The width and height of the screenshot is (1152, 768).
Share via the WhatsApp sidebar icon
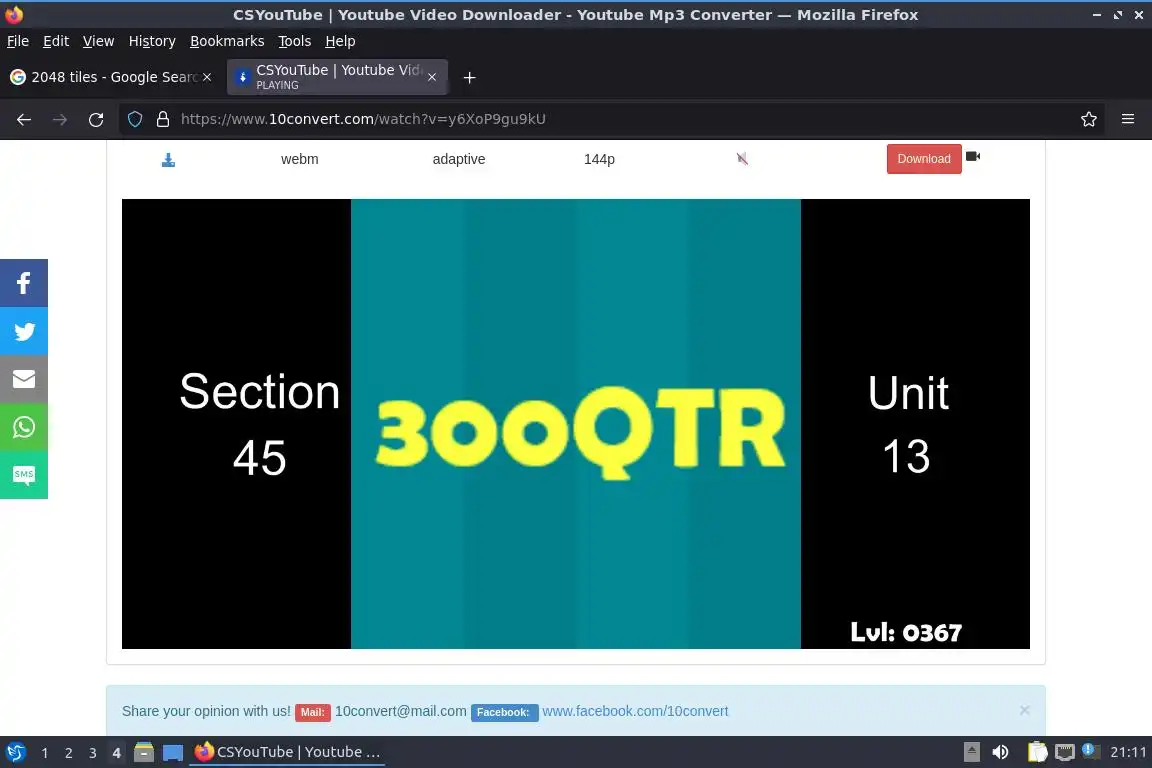pos(24,427)
